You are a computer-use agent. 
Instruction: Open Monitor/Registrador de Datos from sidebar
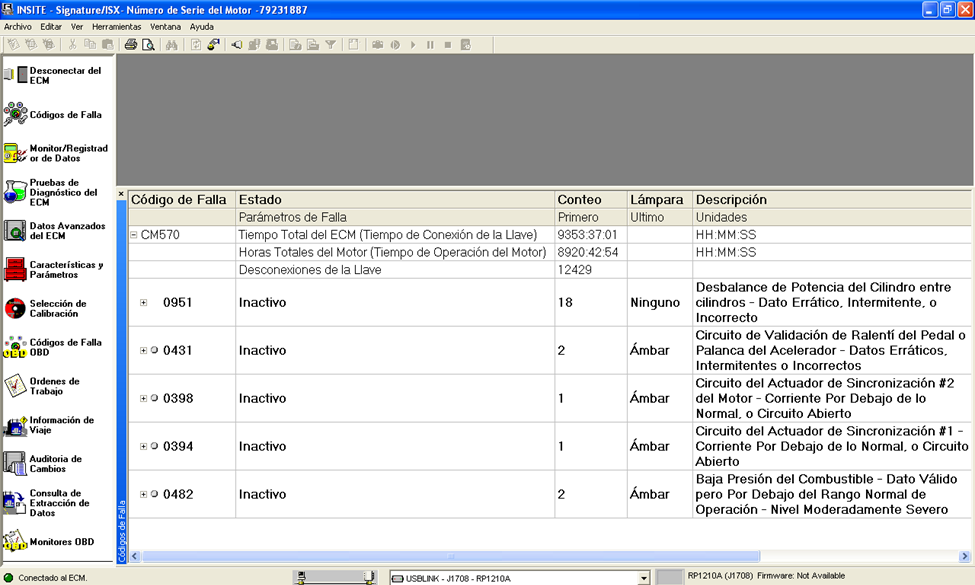(x=14, y=153)
